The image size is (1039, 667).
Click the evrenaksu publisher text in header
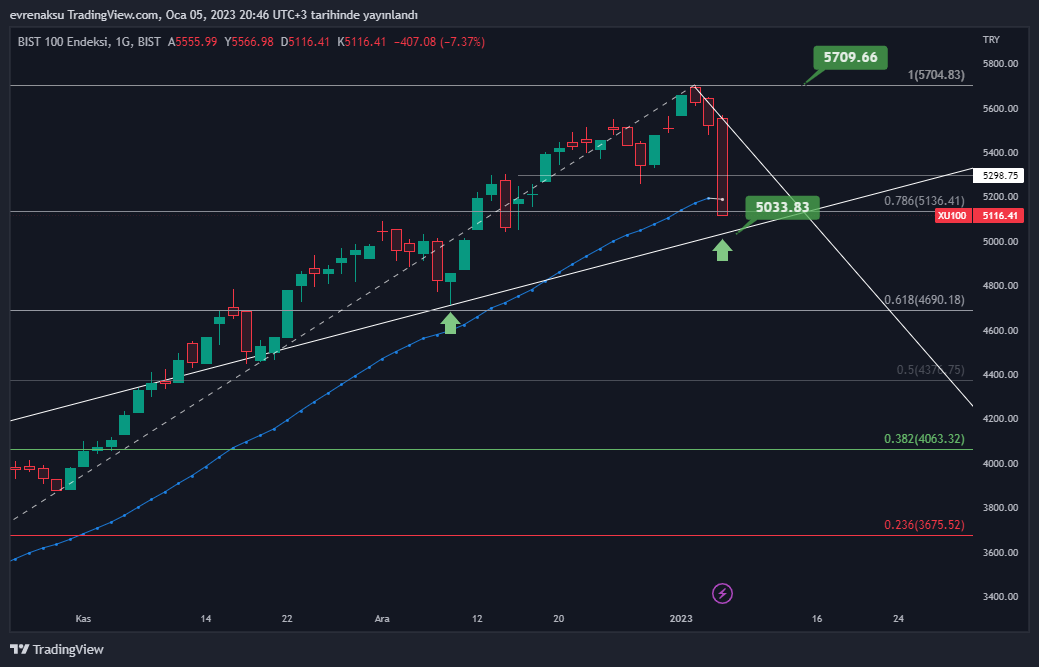37,15
